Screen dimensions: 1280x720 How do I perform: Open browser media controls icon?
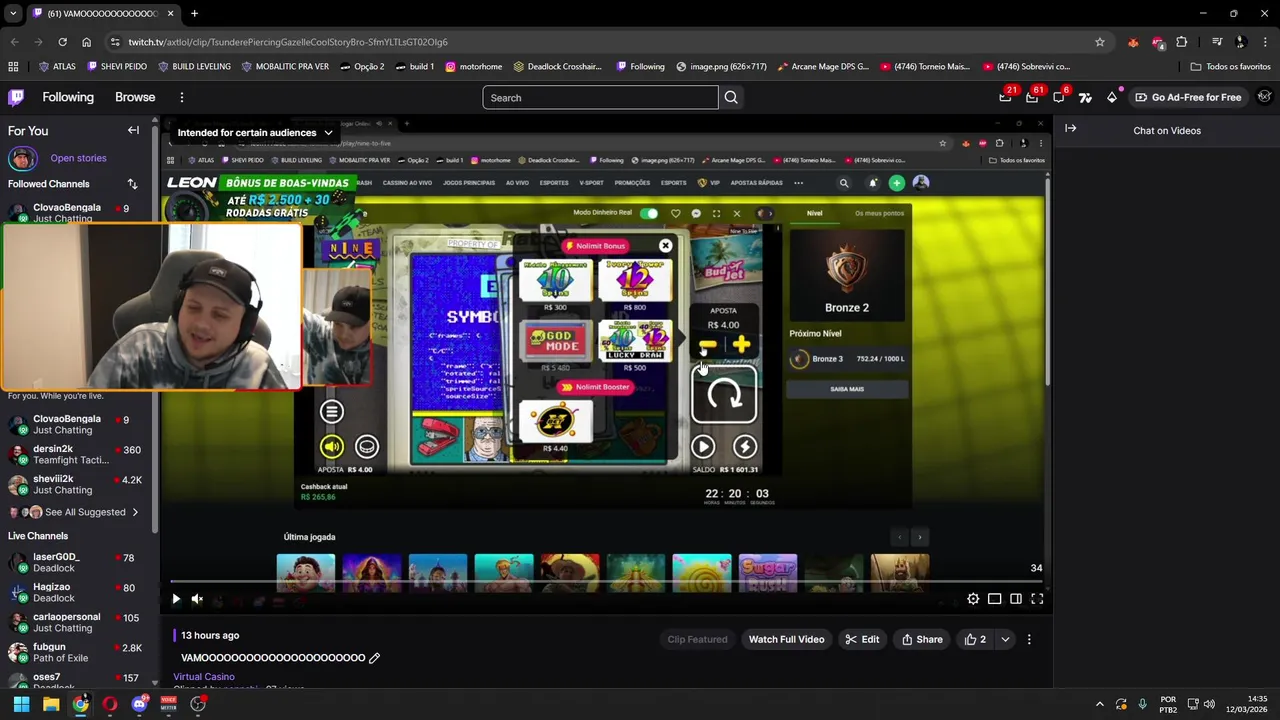tap(1217, 42)
